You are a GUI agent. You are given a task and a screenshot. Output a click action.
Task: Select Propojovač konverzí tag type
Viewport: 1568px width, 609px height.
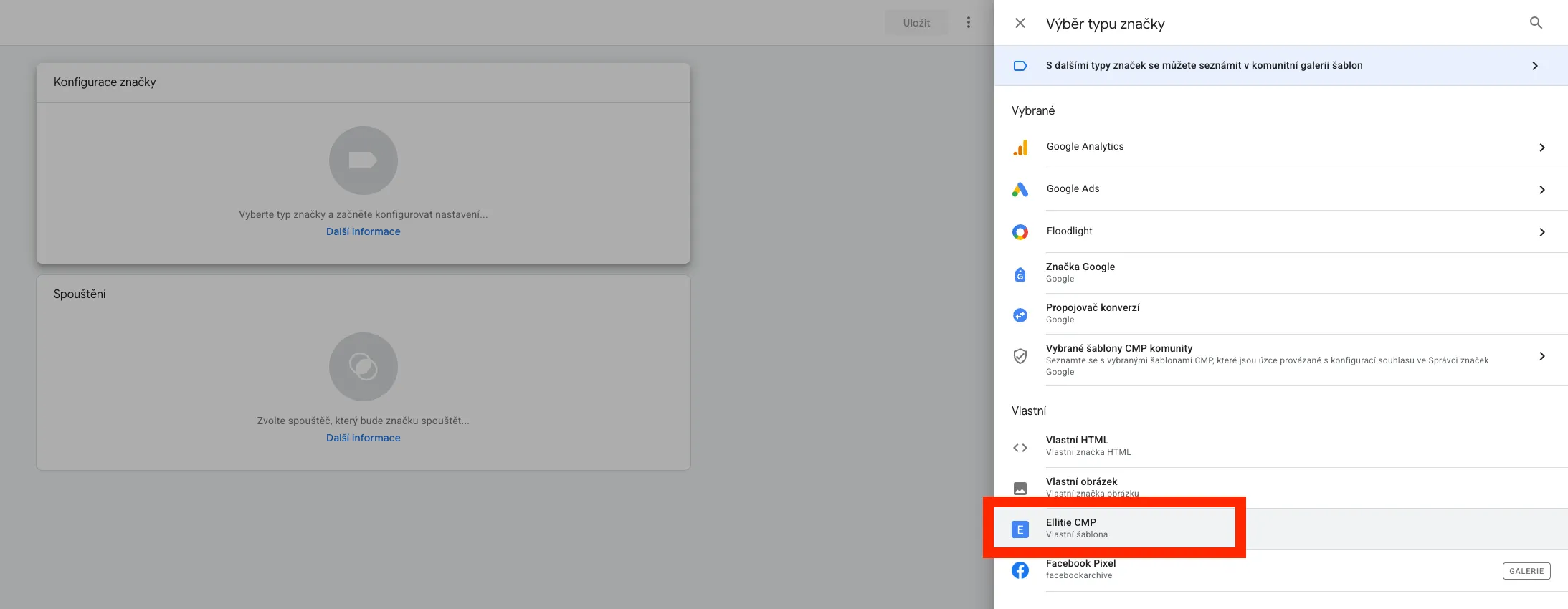1281,314
